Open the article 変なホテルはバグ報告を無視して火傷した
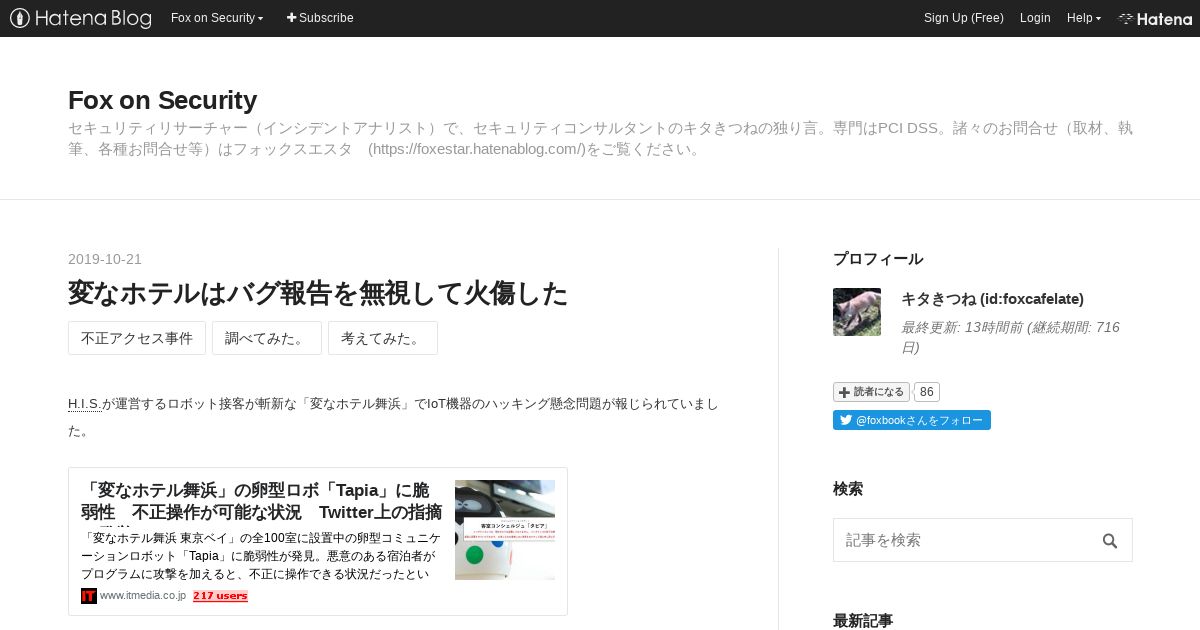 [x=318, y=293]
